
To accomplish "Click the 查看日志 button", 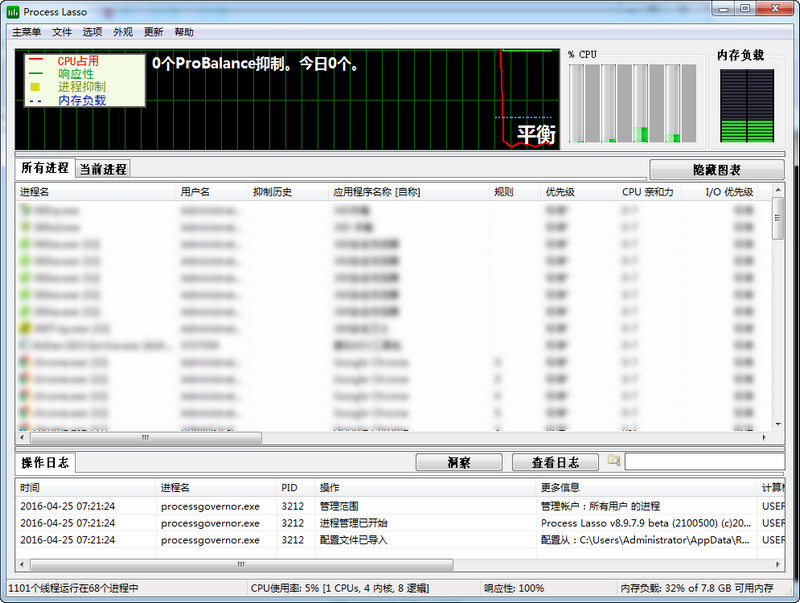I will pyautogui.click(x=555, y=462).
